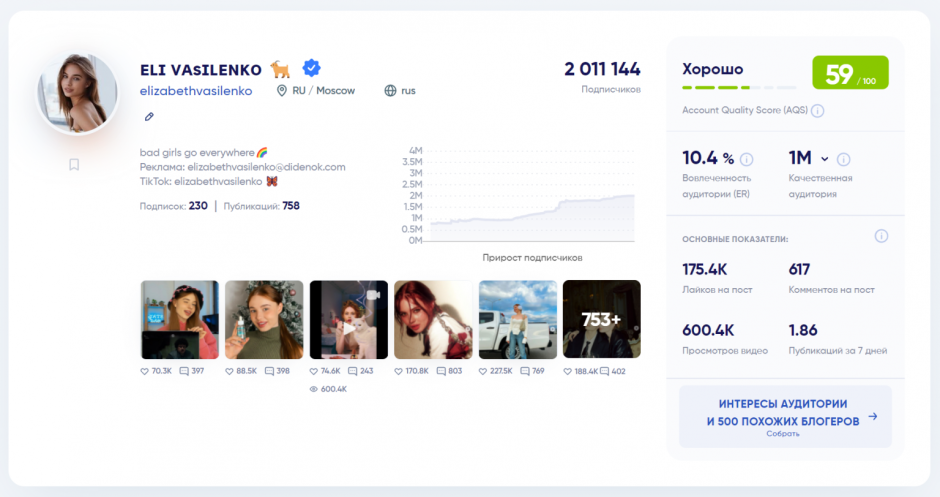
Task: Open the 753+ more posts thumbnail
Action: click(x=602, y=320)
